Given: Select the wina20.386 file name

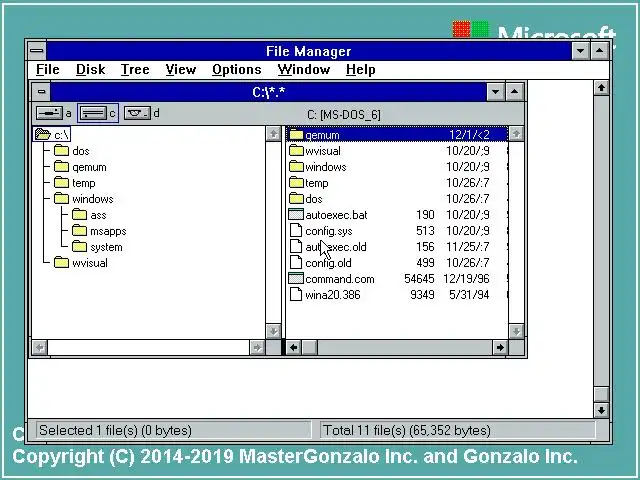Looking at the screenshot, I should point(333,295).
